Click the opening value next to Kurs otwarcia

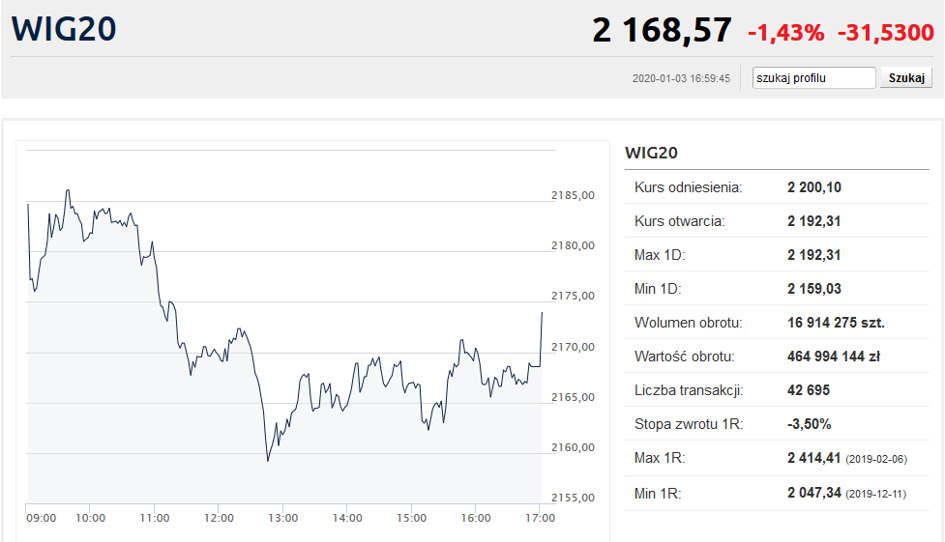(x=814, y=221)
